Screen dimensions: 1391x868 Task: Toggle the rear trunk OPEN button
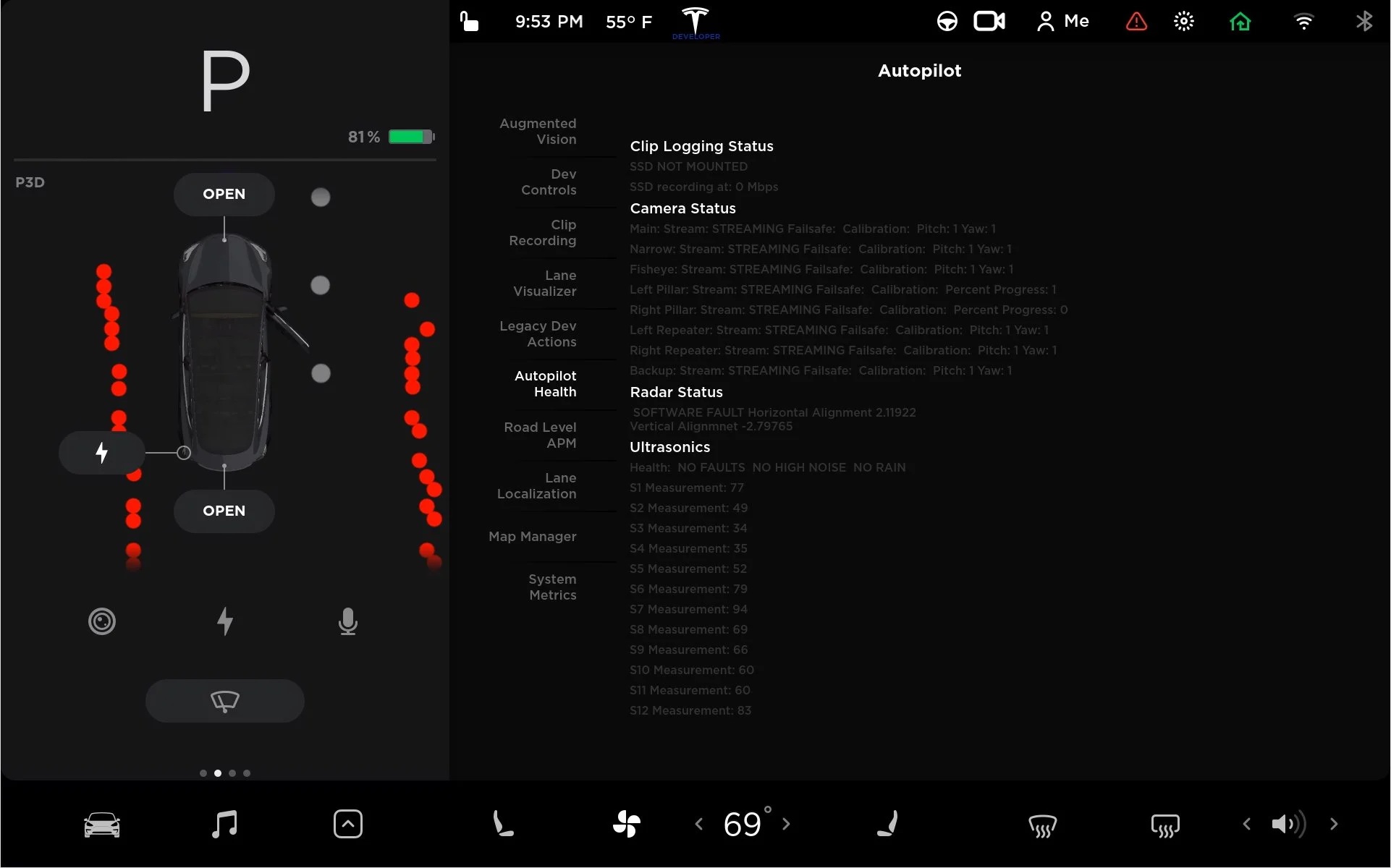click(224, 510)
